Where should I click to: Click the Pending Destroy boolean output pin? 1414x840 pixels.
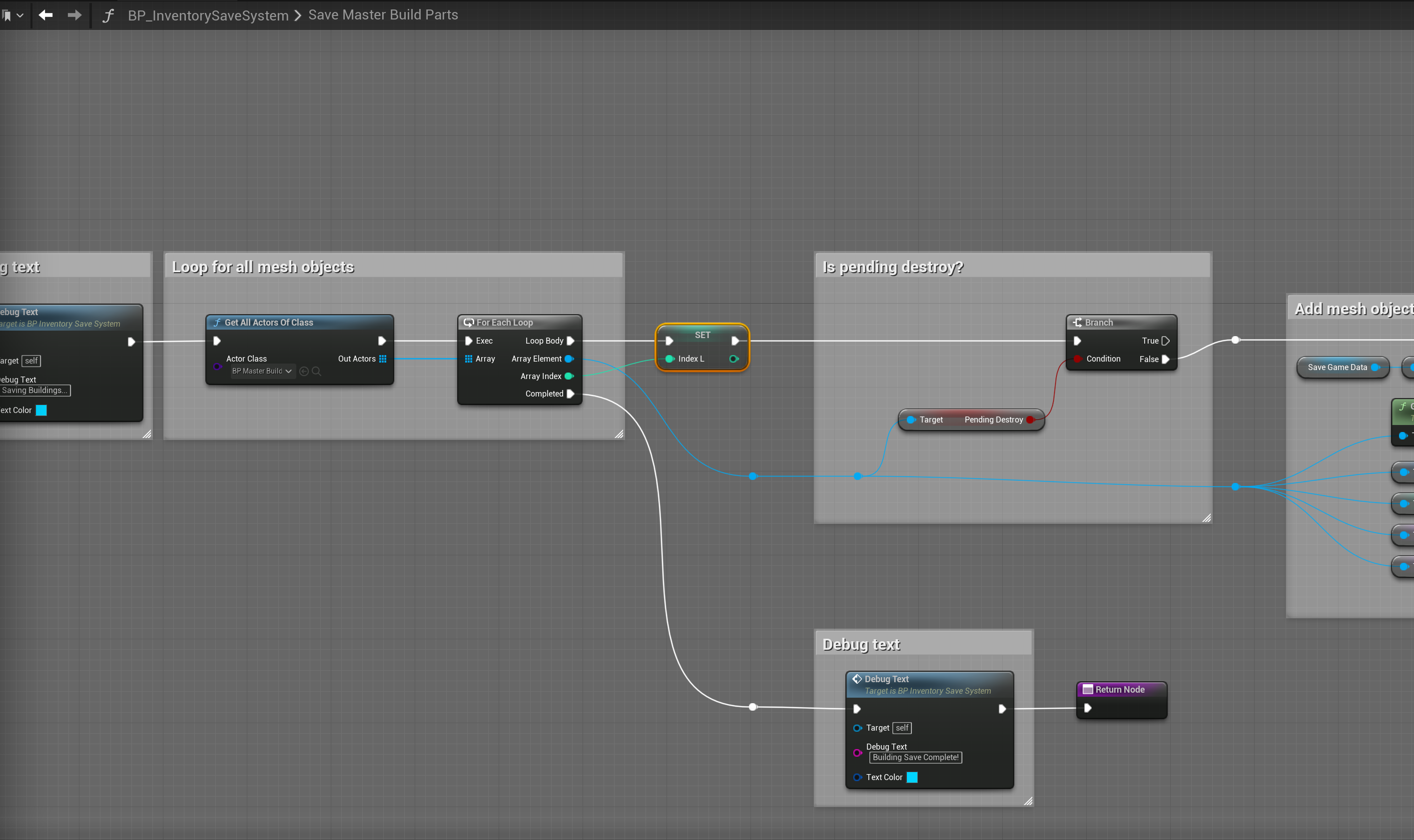pyautogui.click(x=1030, y=420)
